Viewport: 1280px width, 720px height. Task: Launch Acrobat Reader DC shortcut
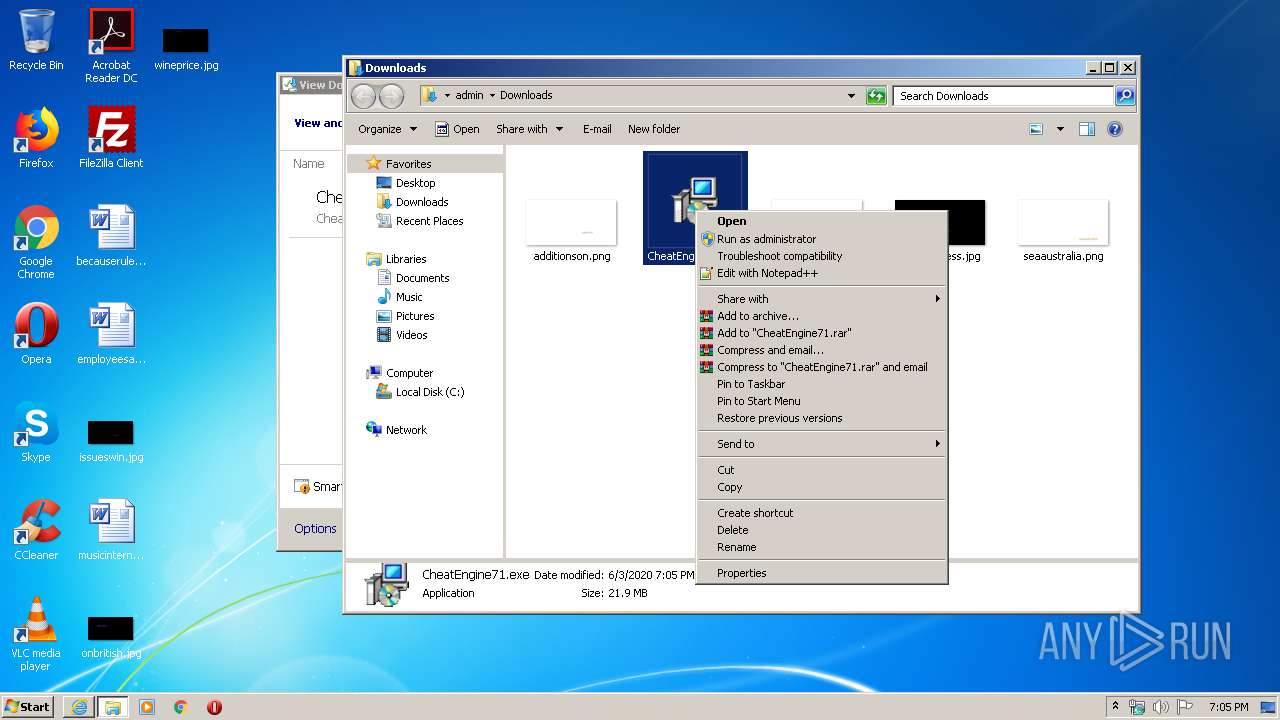(111, 46)
